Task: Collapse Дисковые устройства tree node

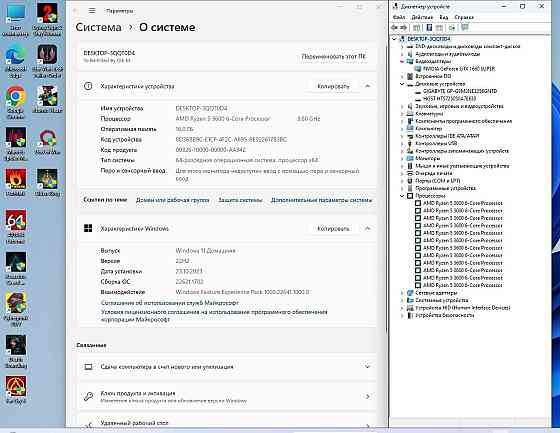Action: click(x=402, y=84)
